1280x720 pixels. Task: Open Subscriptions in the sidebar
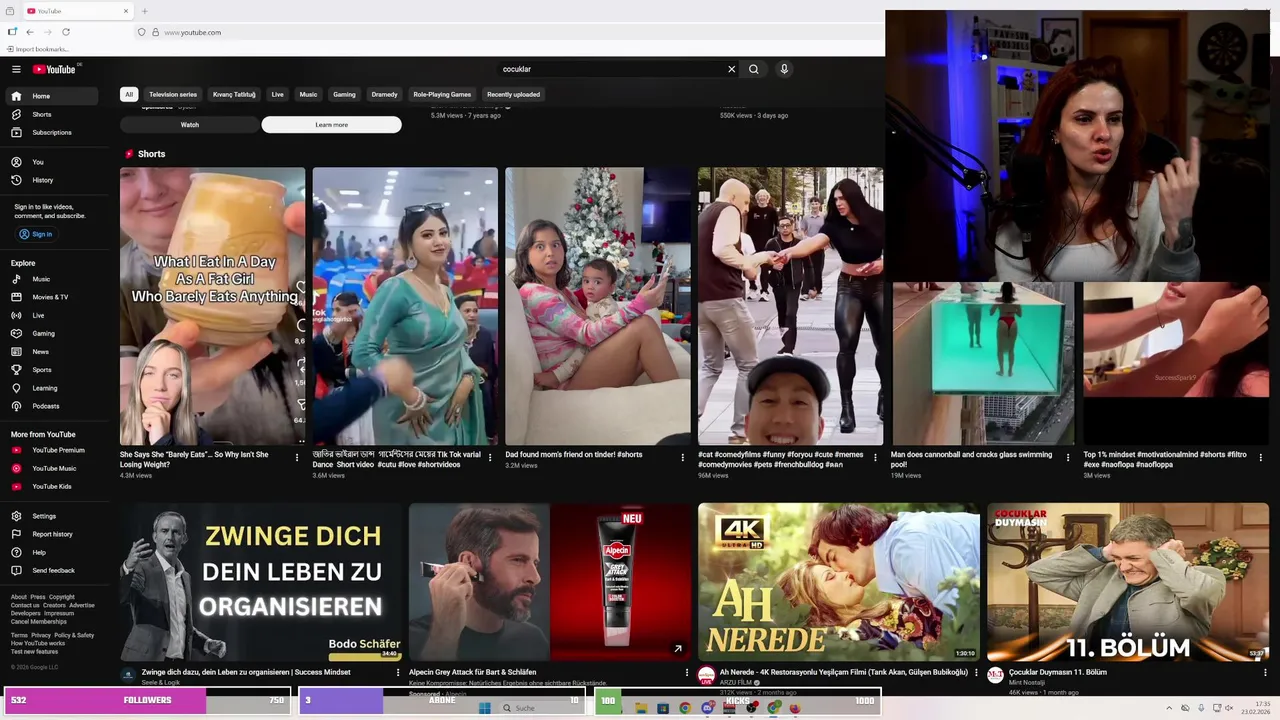coord(54,132)
